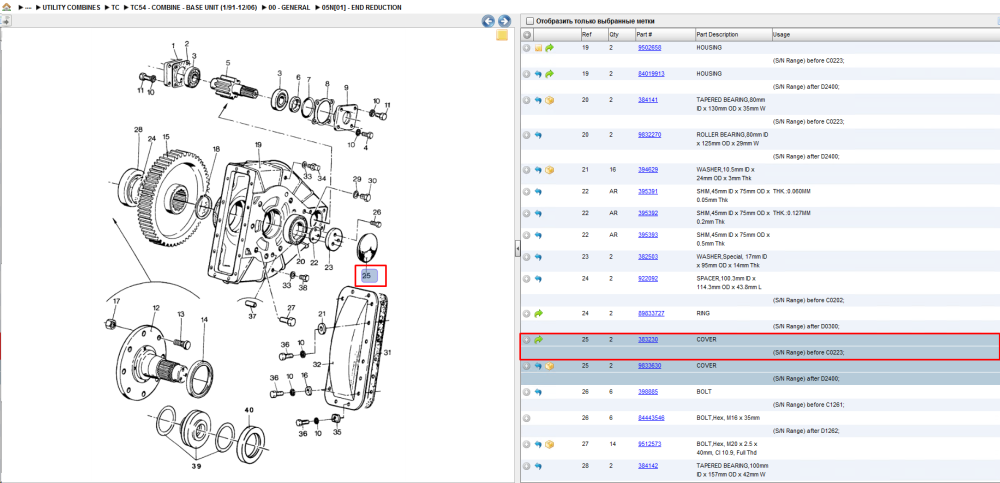Select callout 28 on the diagram
Viewport: 1000px width, 483px height.
point(138,130)
